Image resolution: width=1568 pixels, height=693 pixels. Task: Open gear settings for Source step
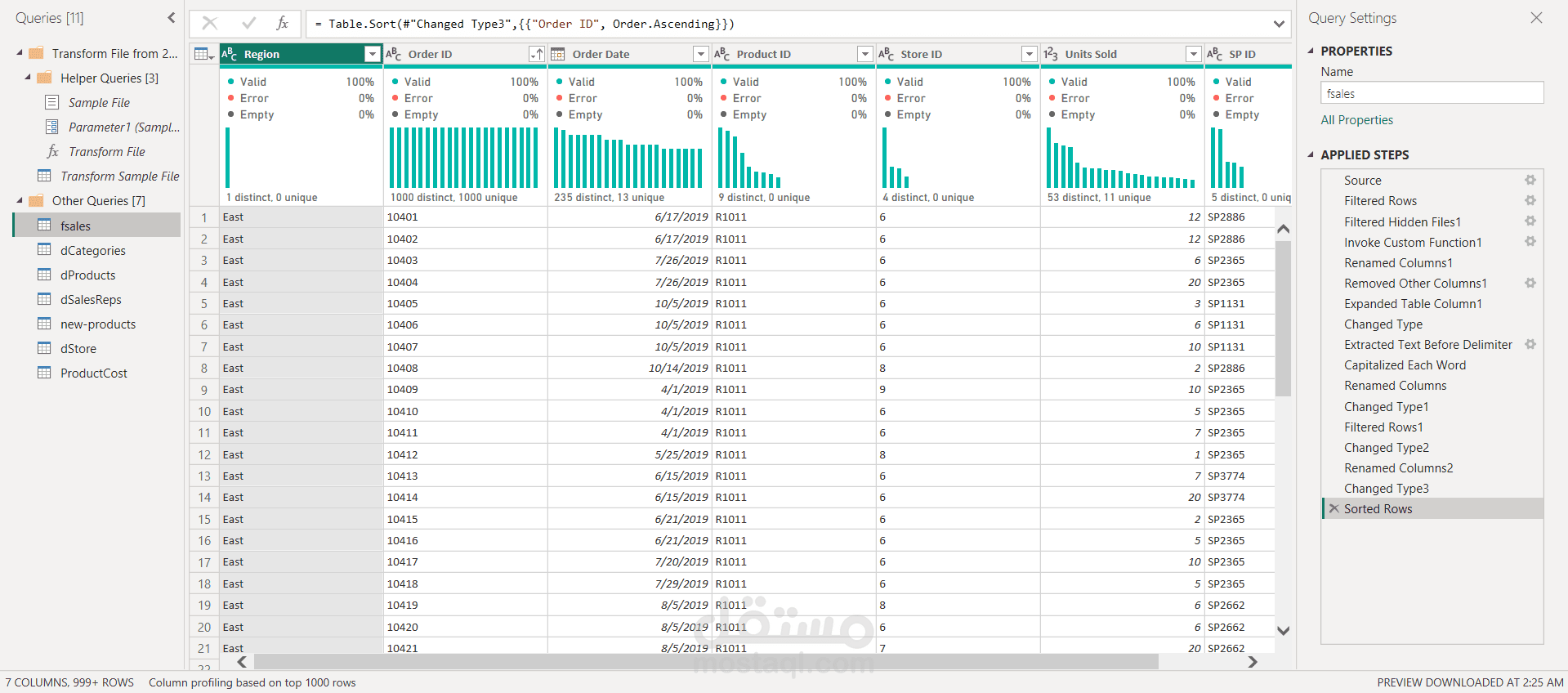pos(1530,180)
